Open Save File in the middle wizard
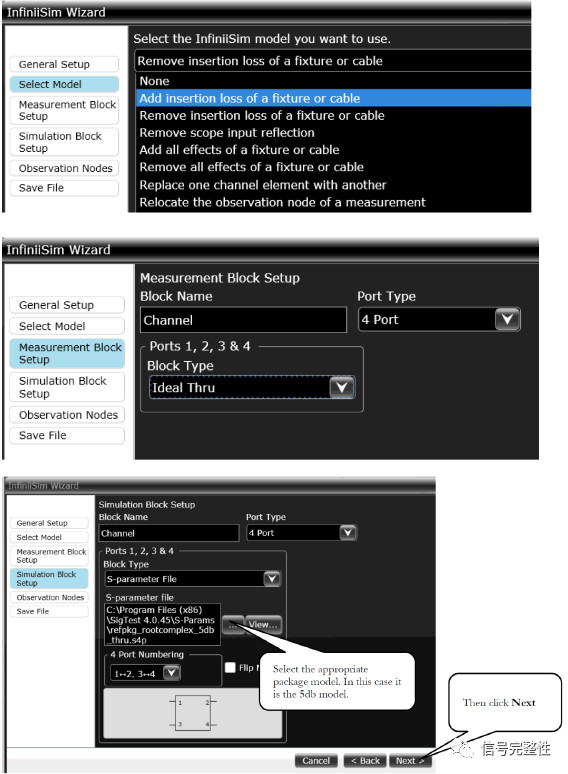Viewport: 568px width, 774px height. [67, 435]
